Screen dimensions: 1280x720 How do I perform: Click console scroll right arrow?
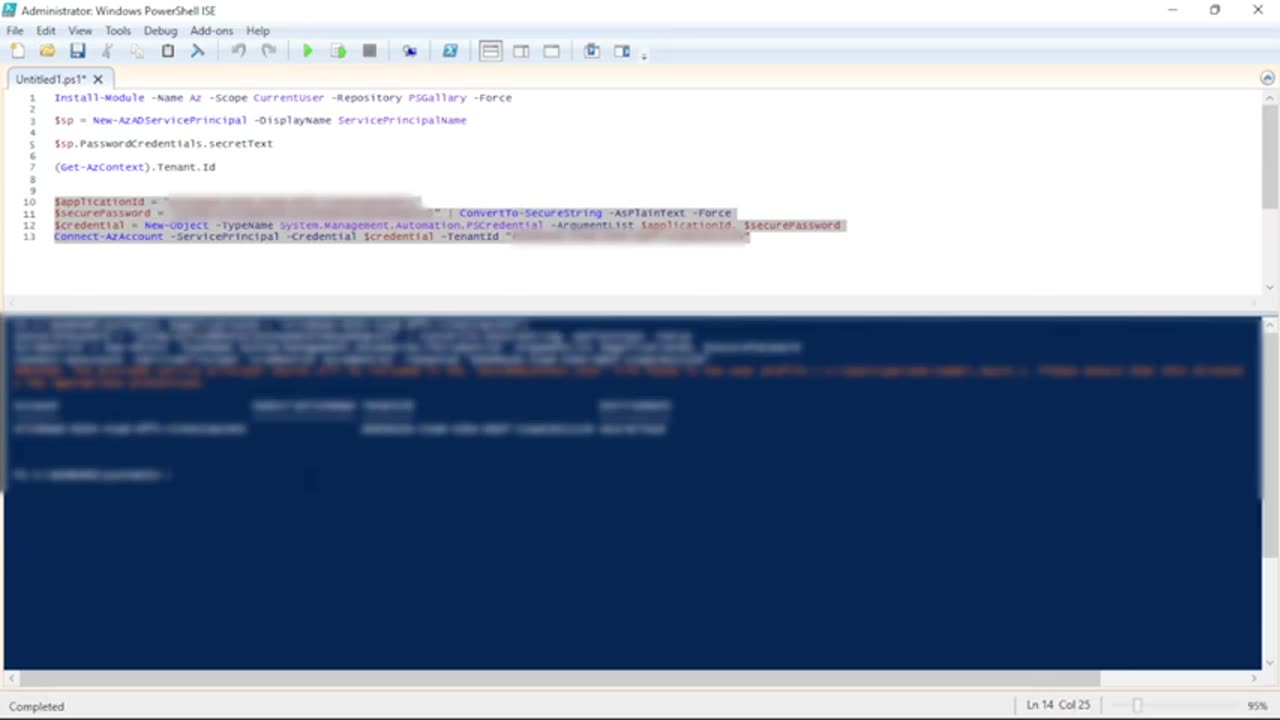1254,678
